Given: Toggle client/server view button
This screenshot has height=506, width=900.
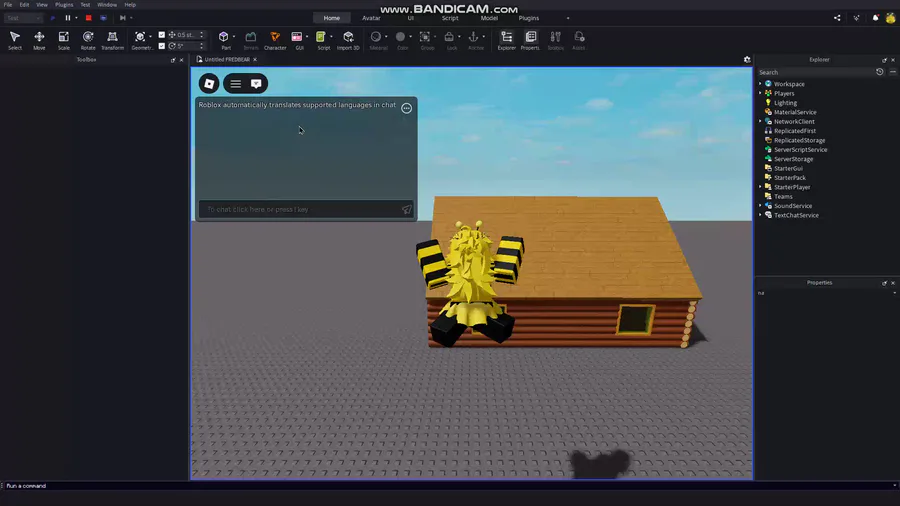Looking at the screenshot, I should (103, 18).
